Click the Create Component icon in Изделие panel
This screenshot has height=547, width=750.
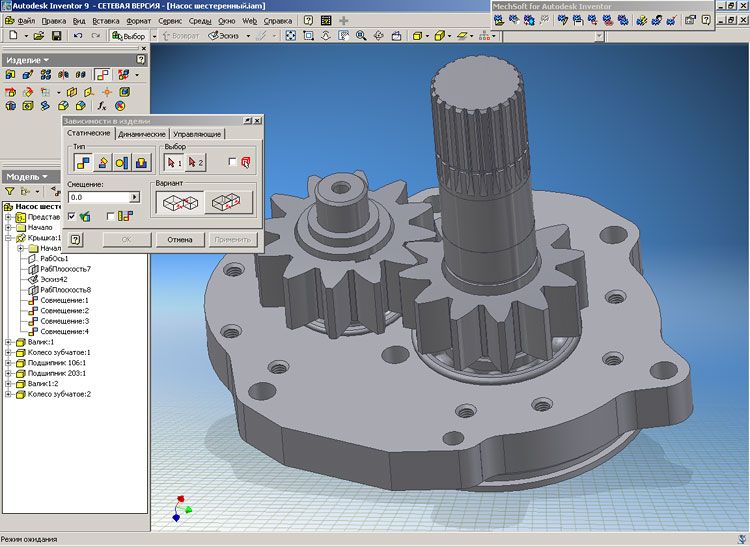click(x=28, y=75)
